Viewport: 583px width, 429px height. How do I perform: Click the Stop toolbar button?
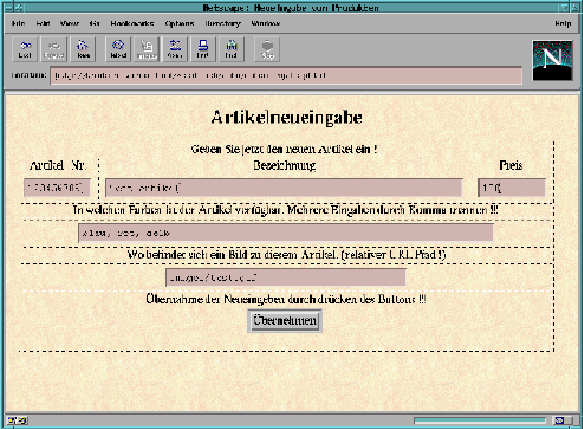click(267, 49)
